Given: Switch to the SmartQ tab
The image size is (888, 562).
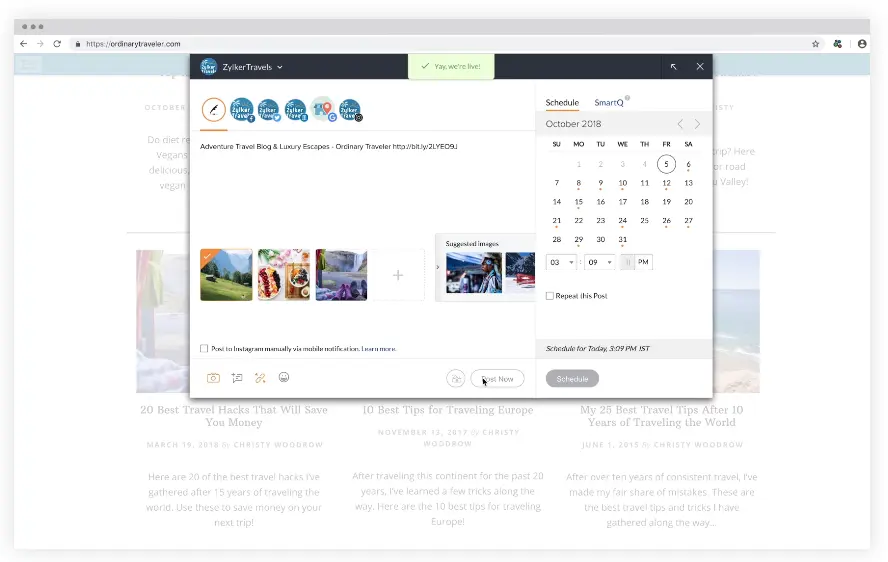Looking at the screenshot, I should [609, 103].
